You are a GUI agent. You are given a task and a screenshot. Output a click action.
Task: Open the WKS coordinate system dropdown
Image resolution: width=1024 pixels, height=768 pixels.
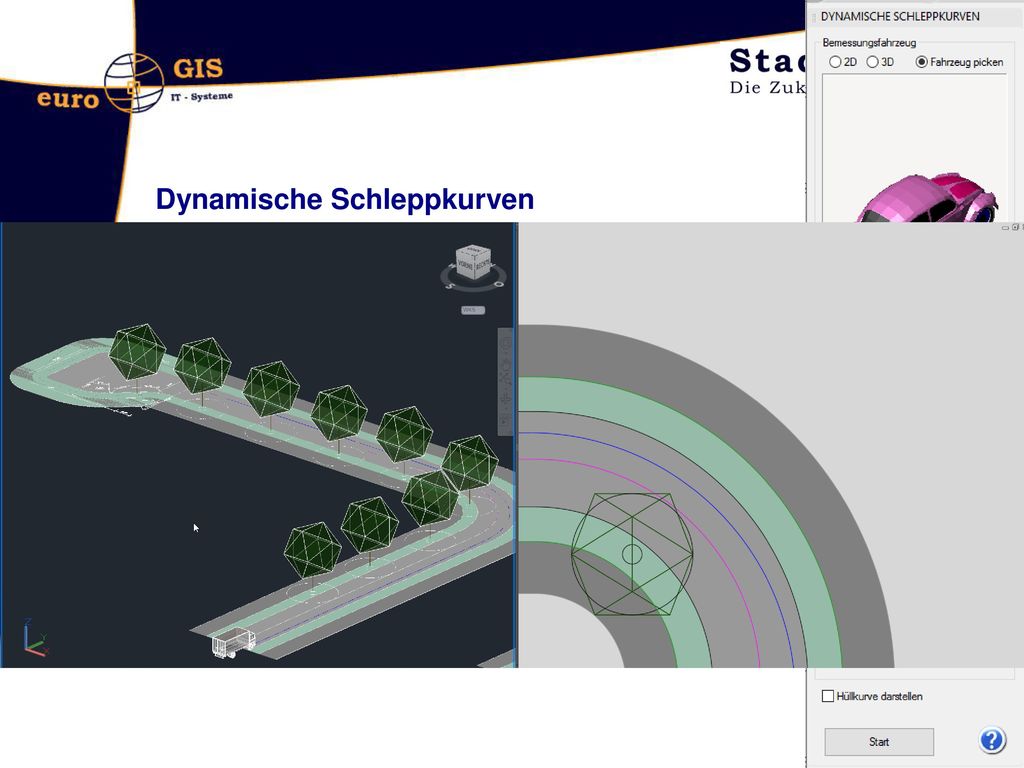473,310
